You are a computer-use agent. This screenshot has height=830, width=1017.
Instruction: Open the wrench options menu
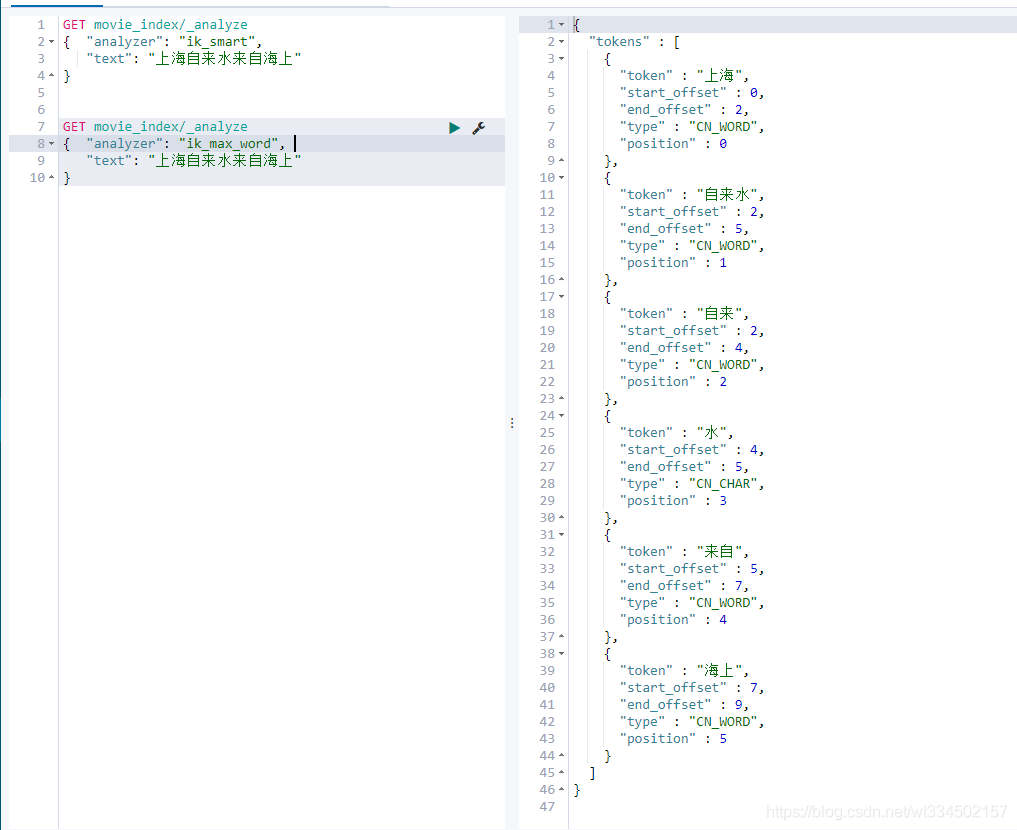[479, 128]
